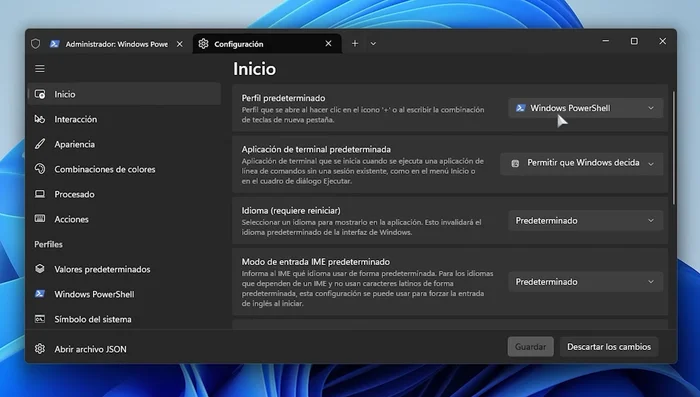Click the Inicio page heading

point(254,69)
